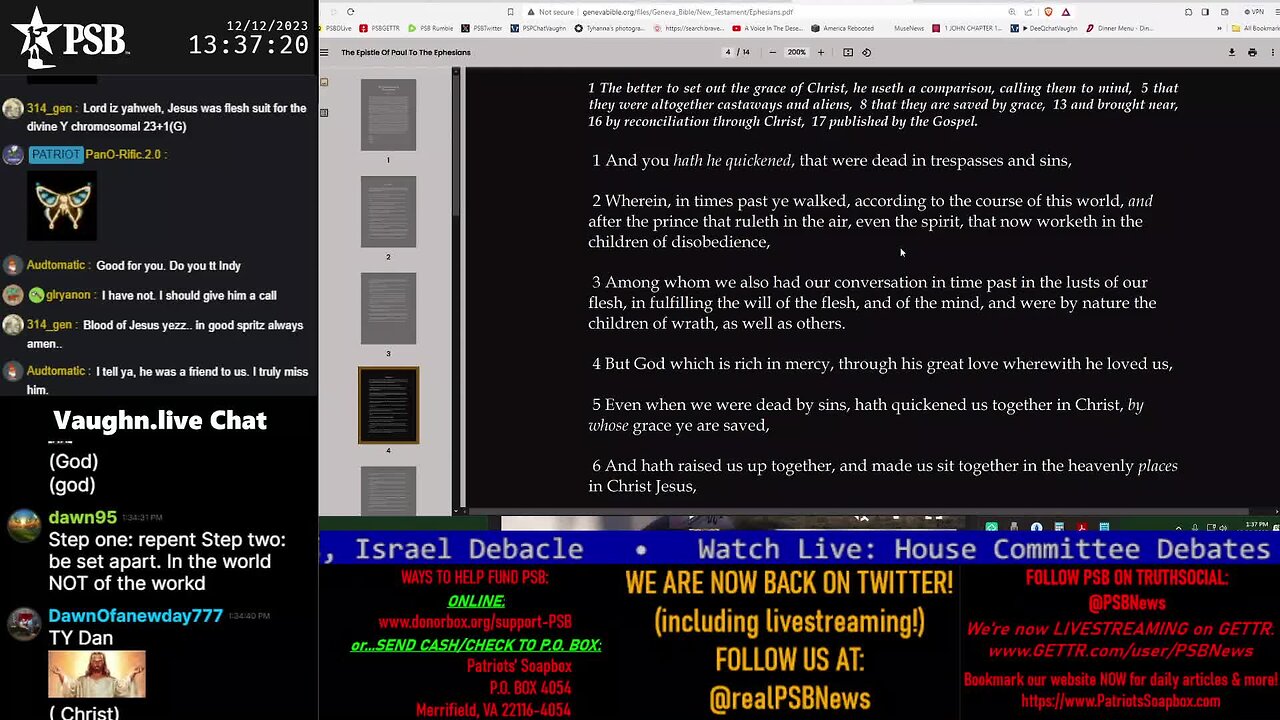Open the VPN button in the browser toolbar
Viewport: 1280px width, 720px height.
pos(1254,12)
